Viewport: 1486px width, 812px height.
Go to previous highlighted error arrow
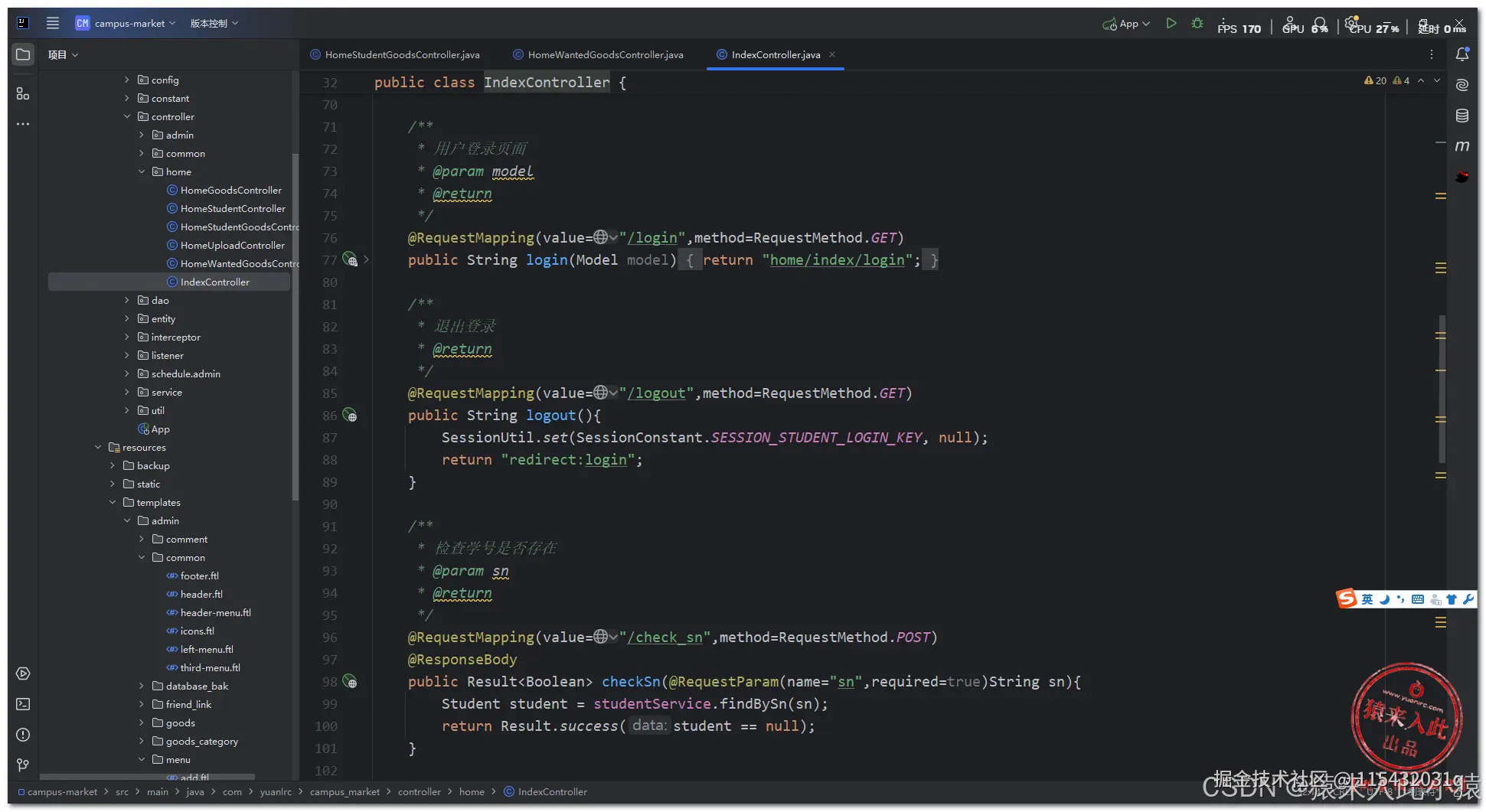point(1421,80)
